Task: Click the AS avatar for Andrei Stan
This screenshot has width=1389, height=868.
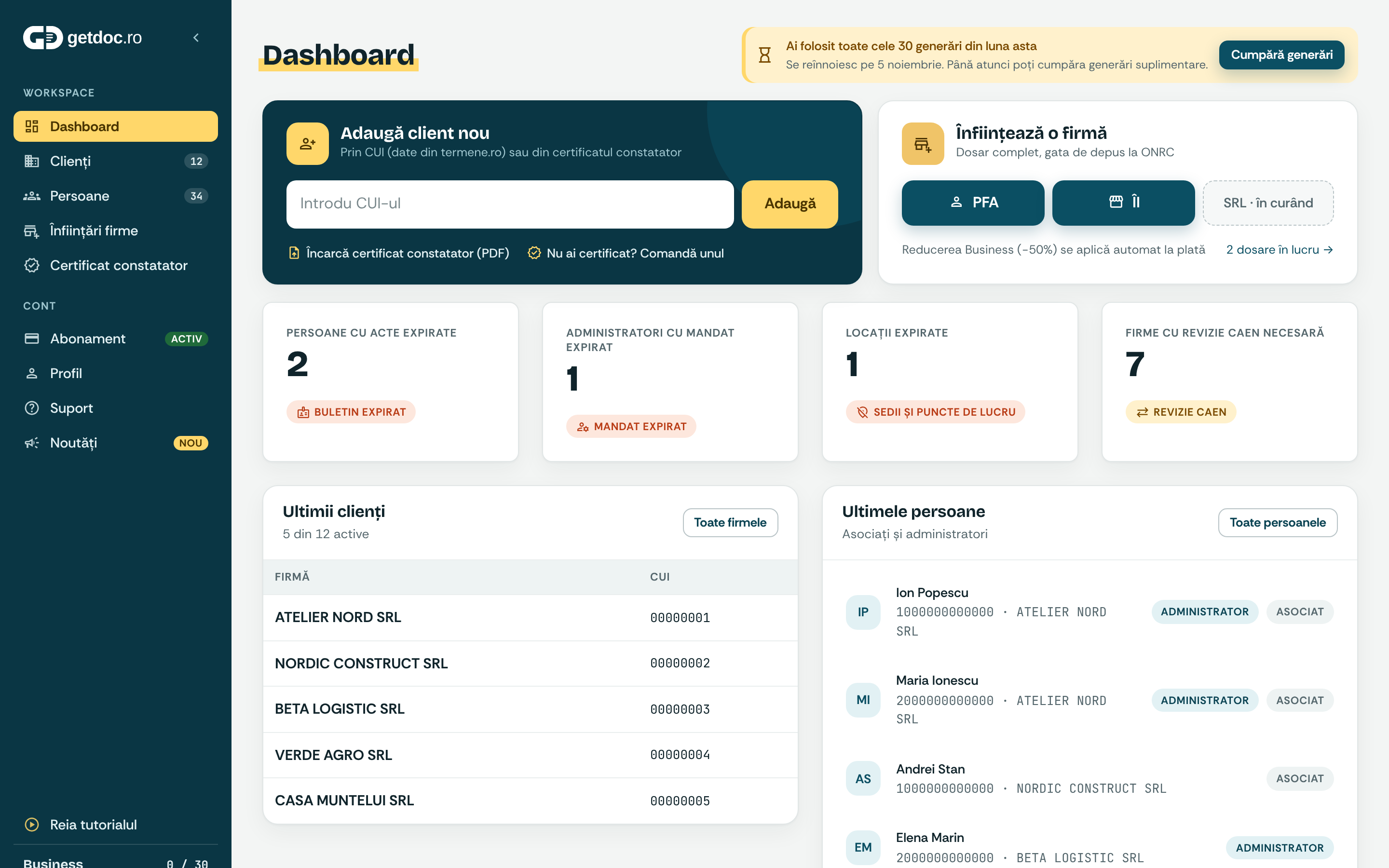Action: pyautogui.click(x=863, y=778)
